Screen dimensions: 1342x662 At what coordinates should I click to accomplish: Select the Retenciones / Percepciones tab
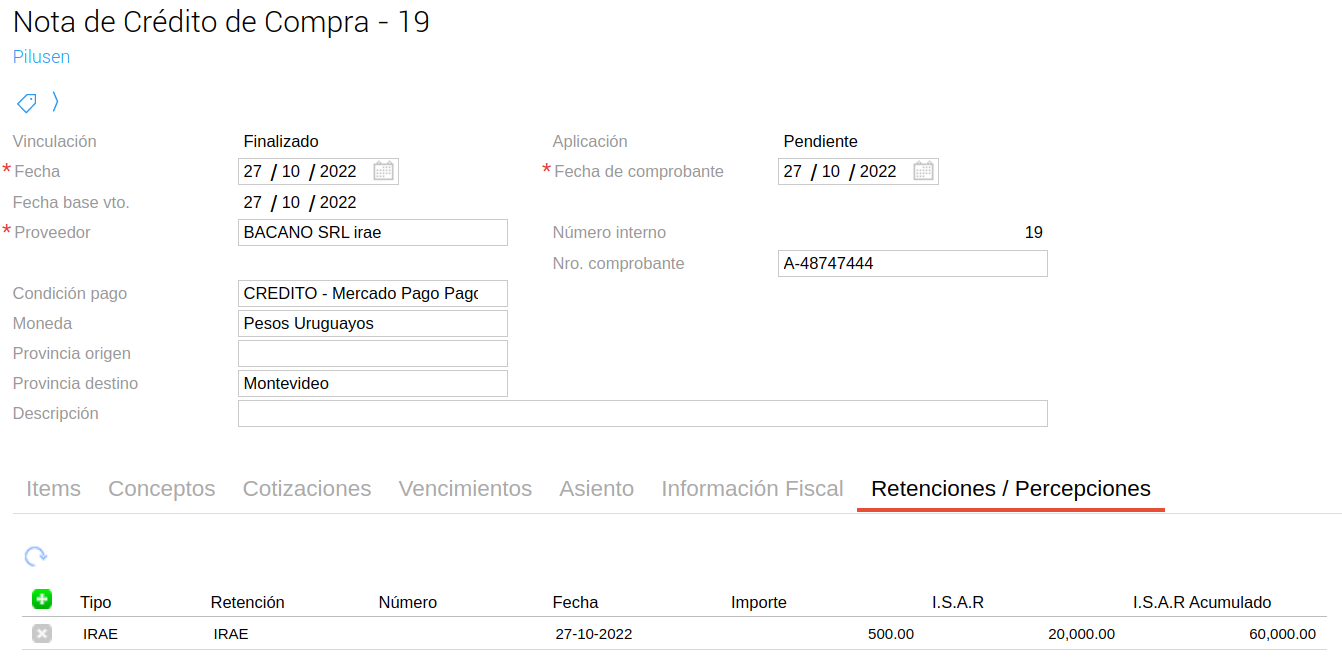tap(1011, 489)
